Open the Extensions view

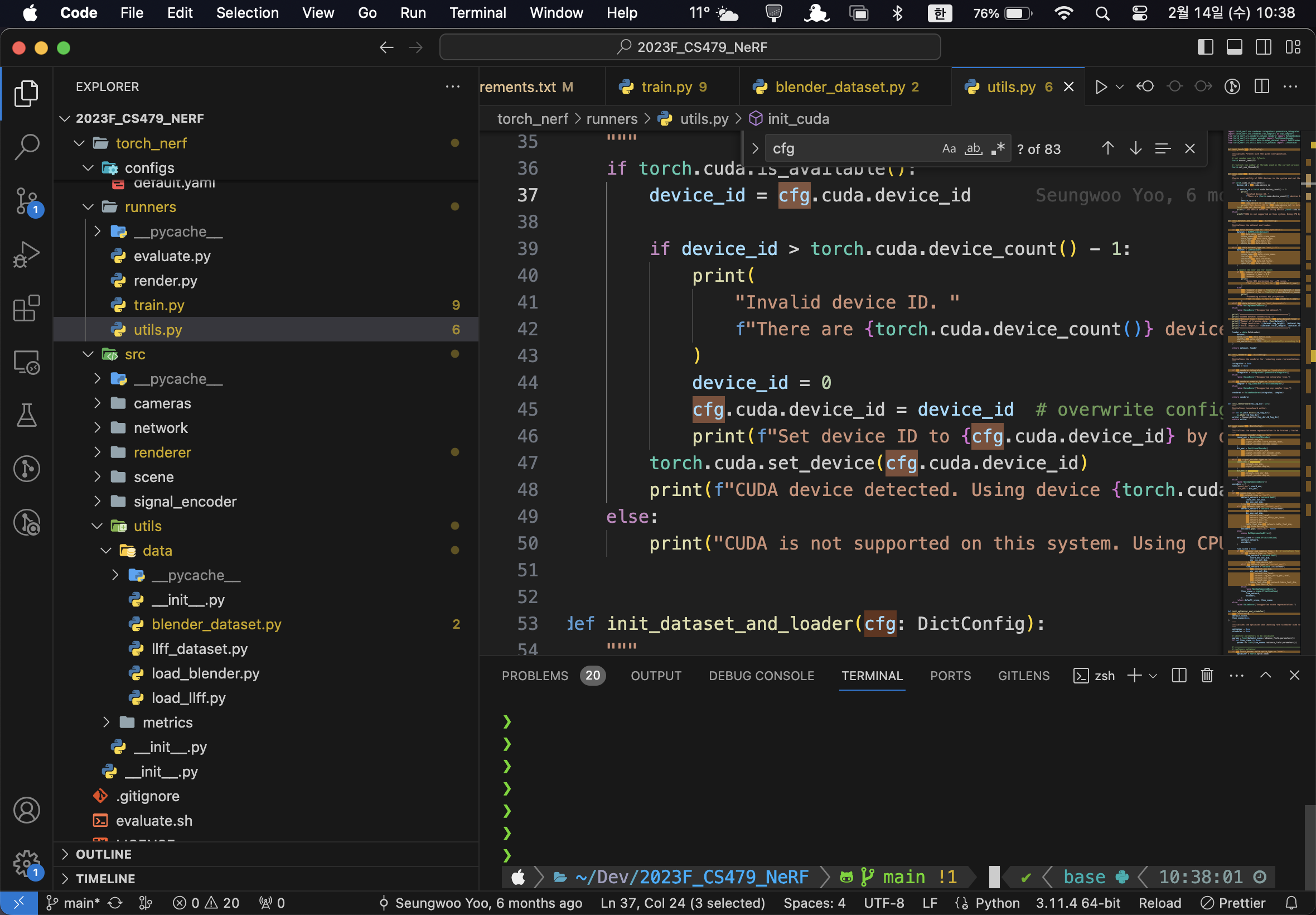pos(26,309)
